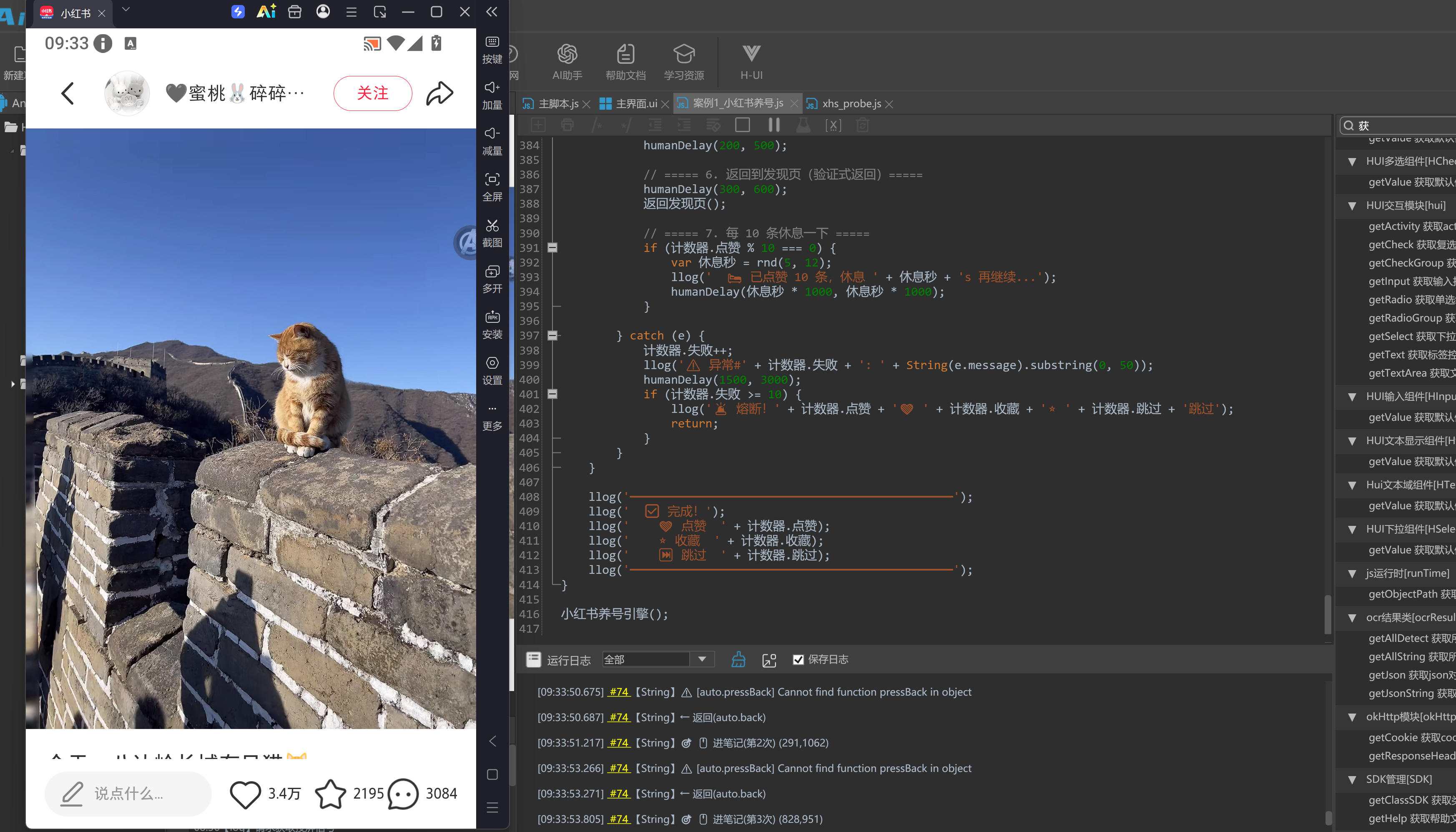This screenshot has width=1456, height=832.
Task: Collapse the HUI交互模块[hui] tree node
Action: [x=1352, y=206]
